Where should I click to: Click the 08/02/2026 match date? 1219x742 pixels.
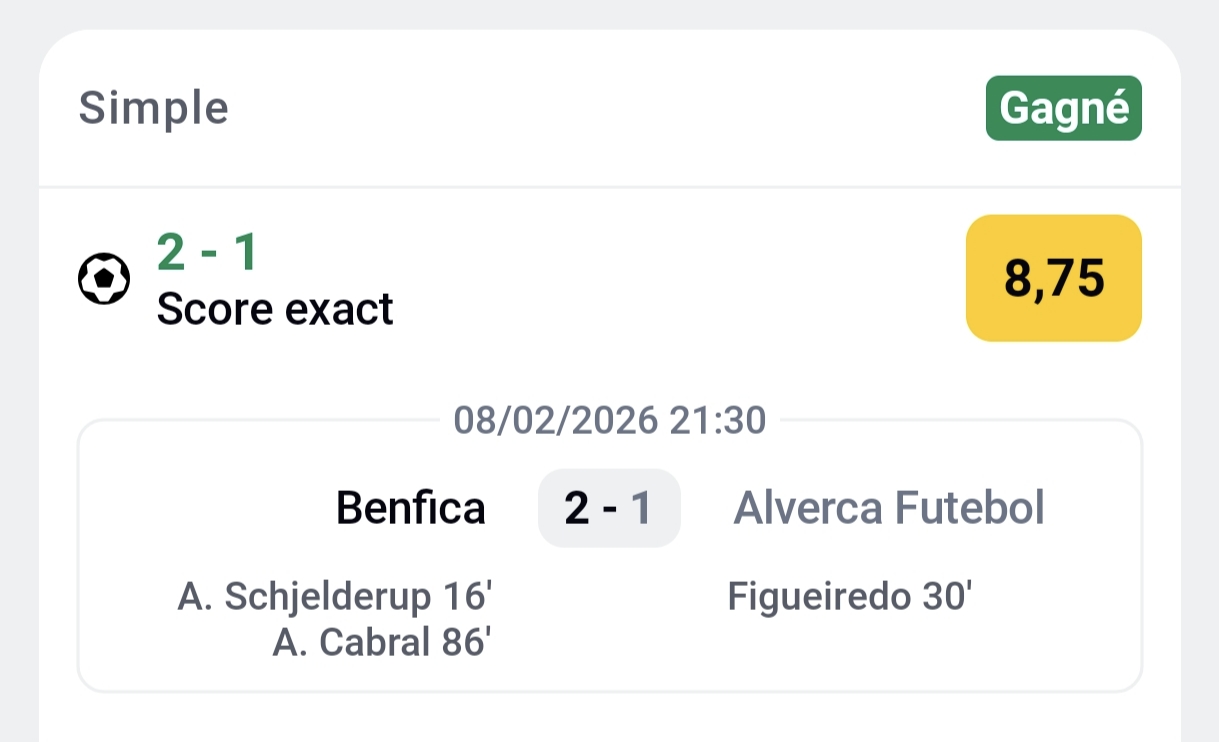[x=555, y=421]
